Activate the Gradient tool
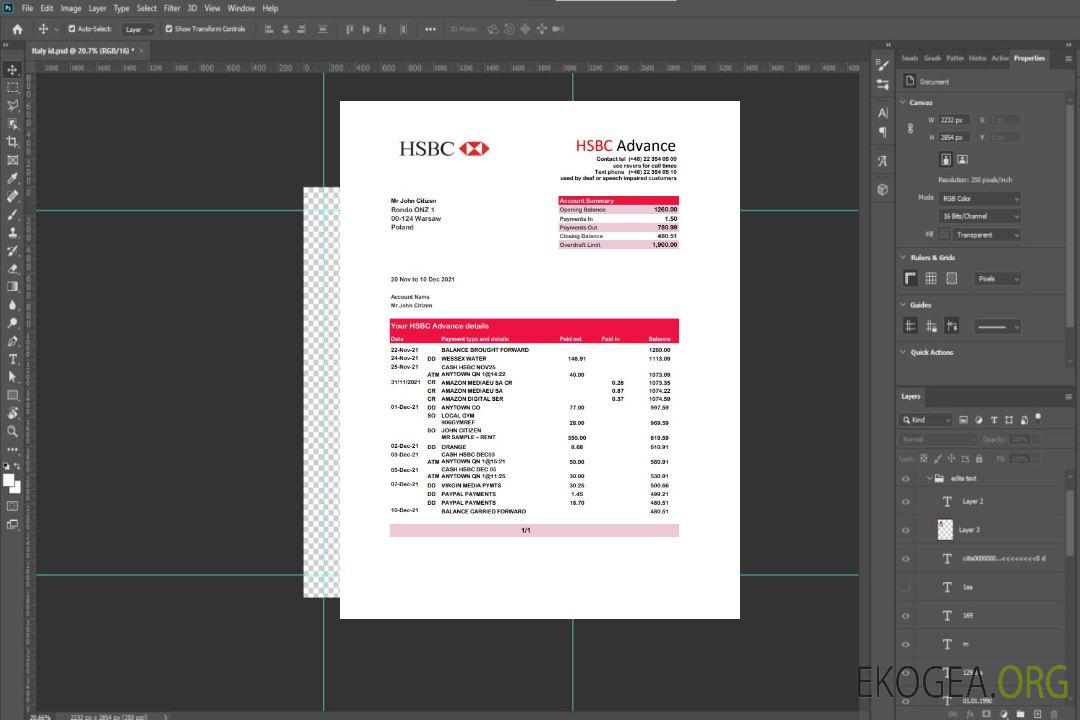1080x720 pixels. coord(12,286)
